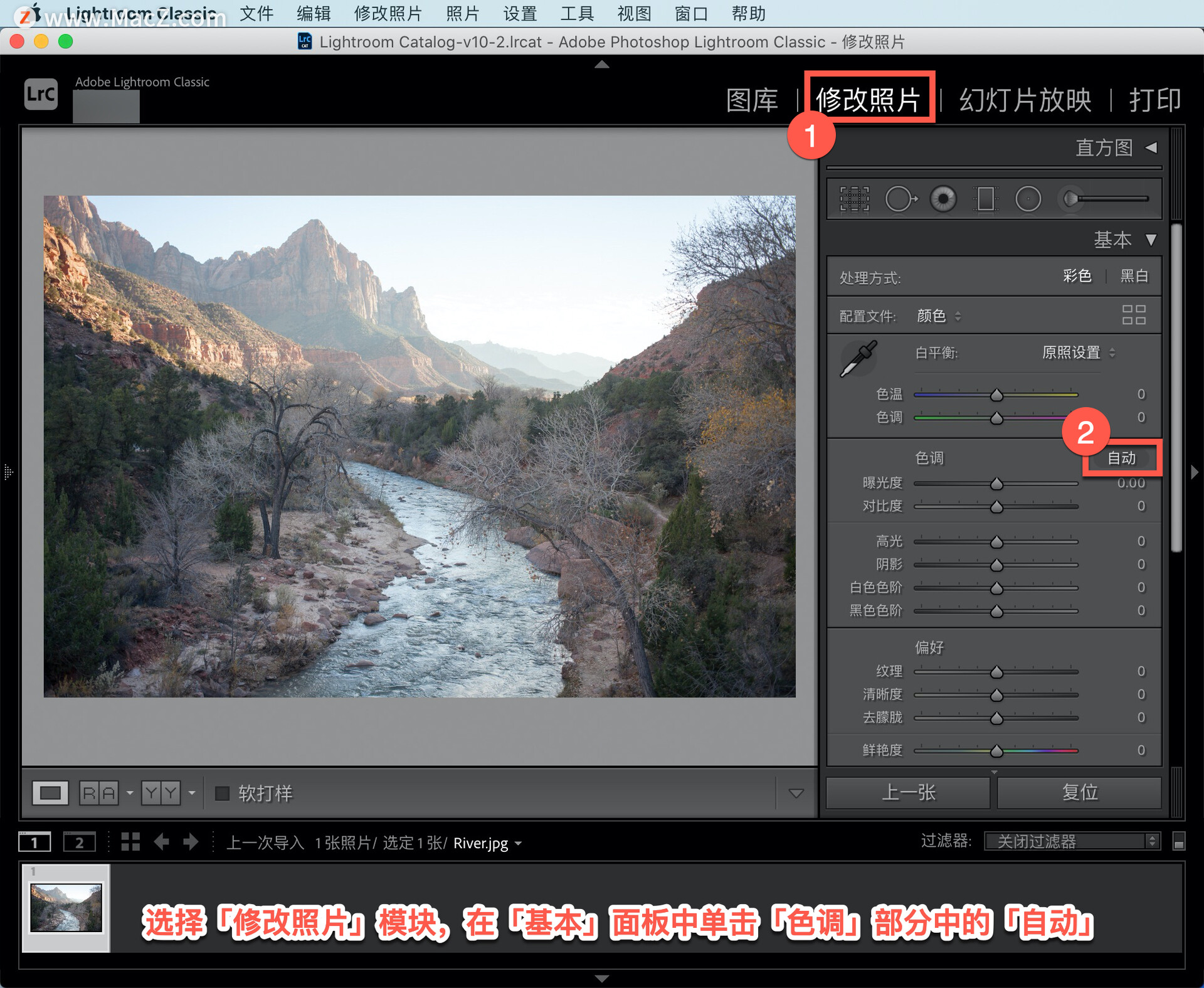Screen dimensions: 1204x988
Task: Open the 配置文件 颜色 profile dropdown
Action: [939, 316]
